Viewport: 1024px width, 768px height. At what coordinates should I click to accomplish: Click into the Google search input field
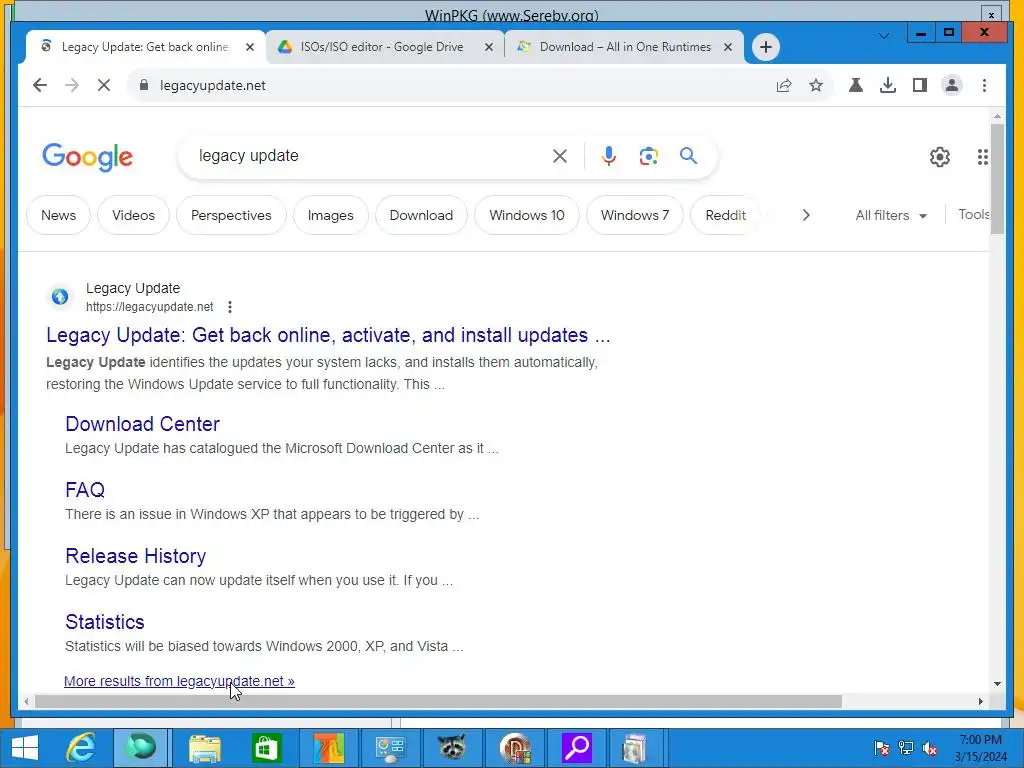pos(372,156)
